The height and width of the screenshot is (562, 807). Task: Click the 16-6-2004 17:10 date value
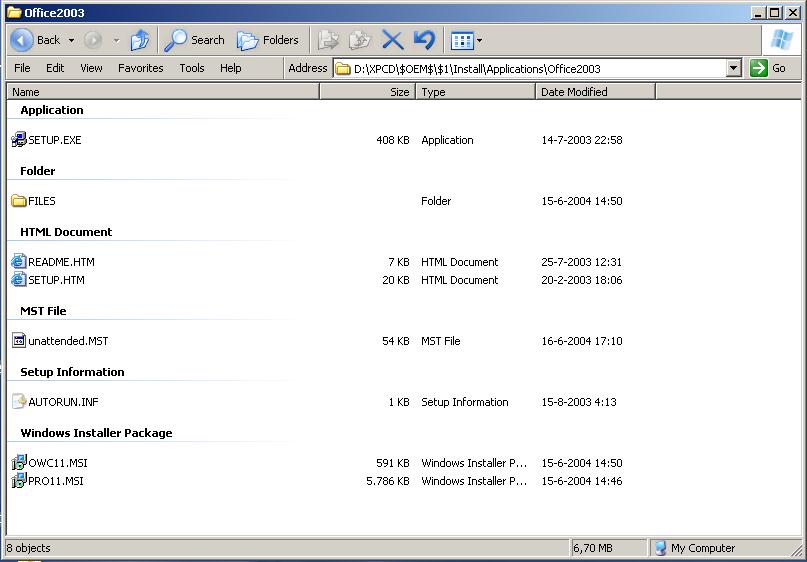click(x=582, y=341)
